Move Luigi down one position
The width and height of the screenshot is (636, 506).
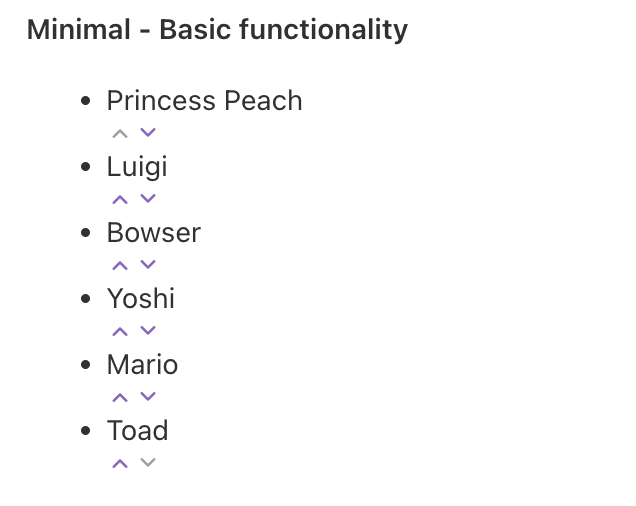pyautogui.click(x=148, y=199)
